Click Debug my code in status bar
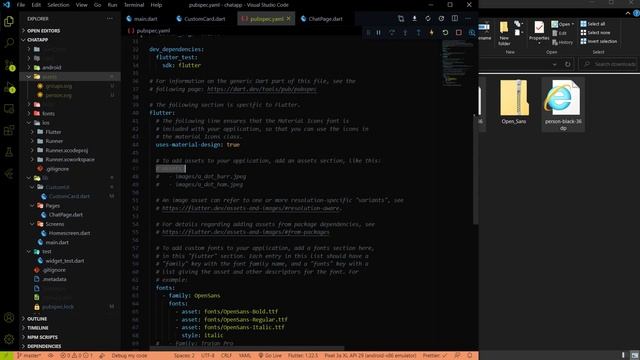 [x=129, y=356]
